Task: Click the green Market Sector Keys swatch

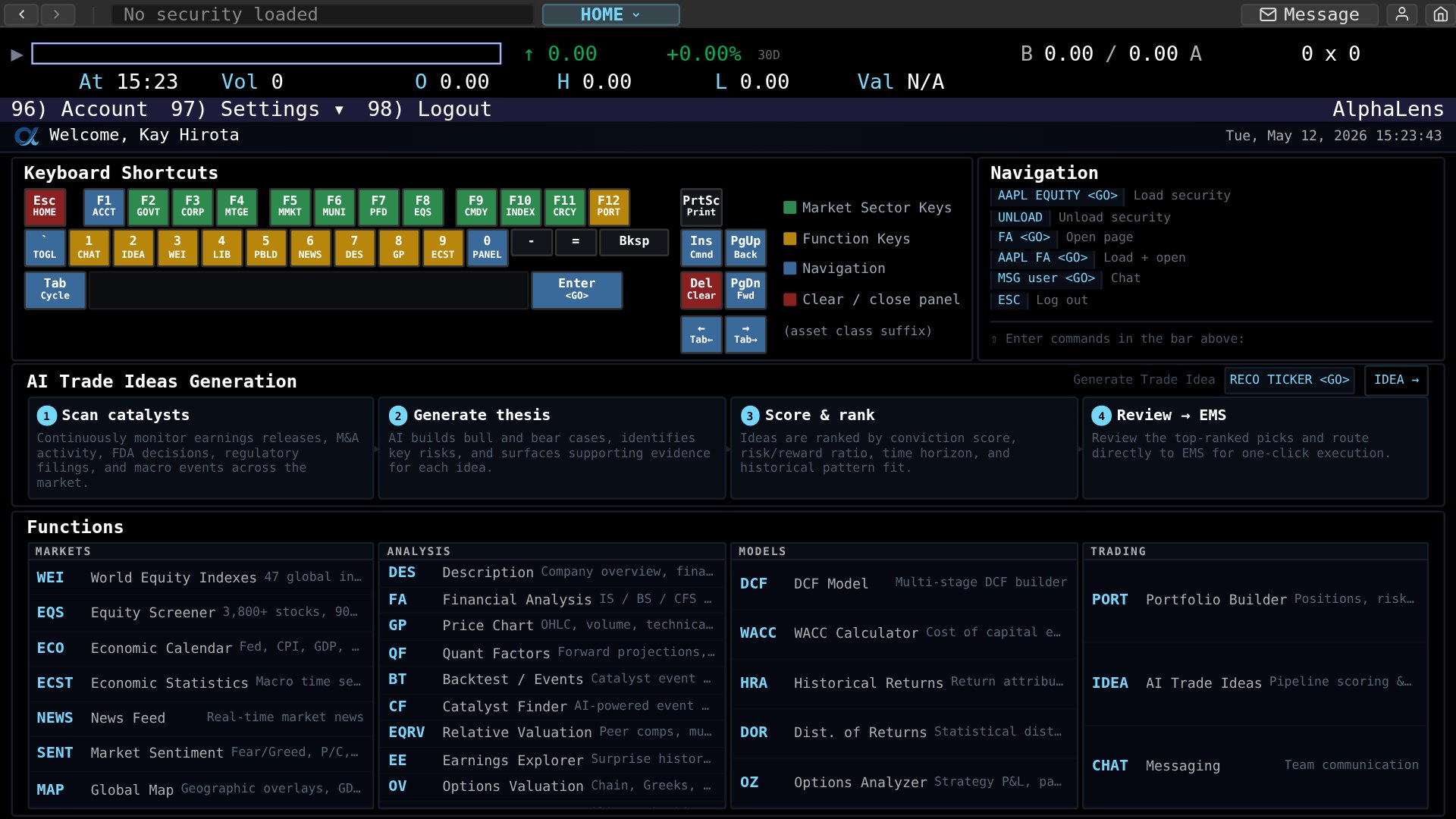Action: point(789,208)
